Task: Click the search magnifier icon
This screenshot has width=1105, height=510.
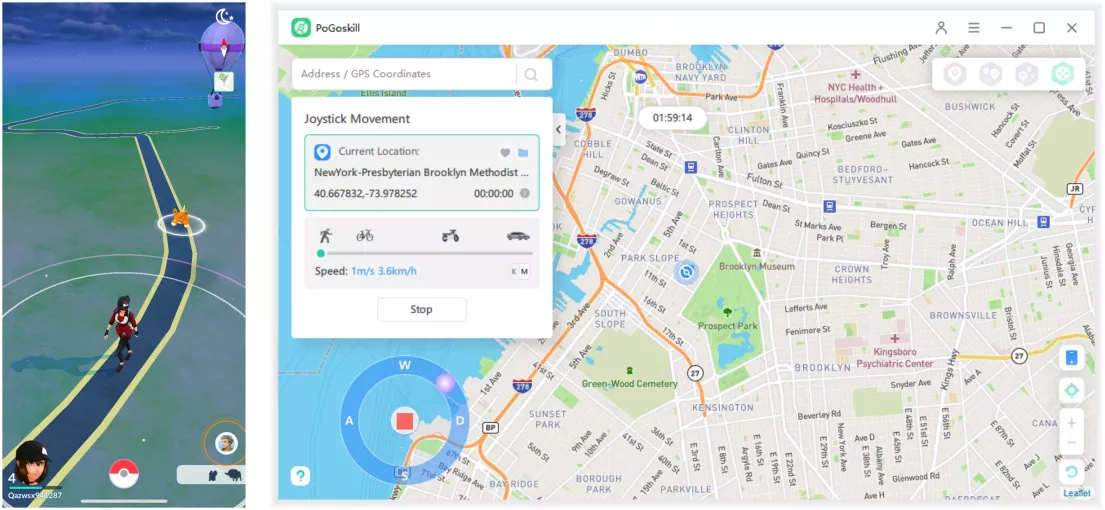Action: coord(531,74)
